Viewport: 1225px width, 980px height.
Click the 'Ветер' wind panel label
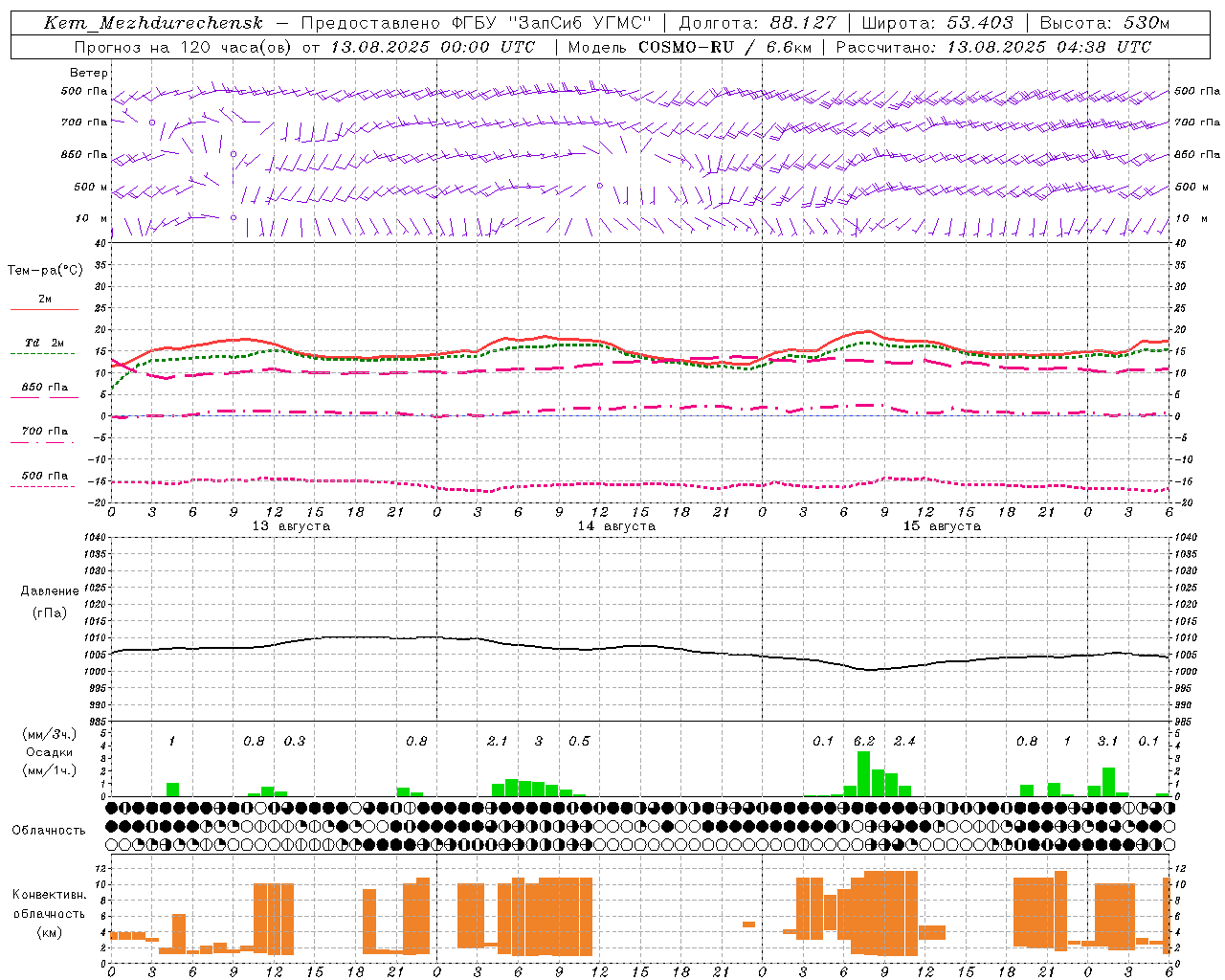pyautogui.click(x=89, y=73)
